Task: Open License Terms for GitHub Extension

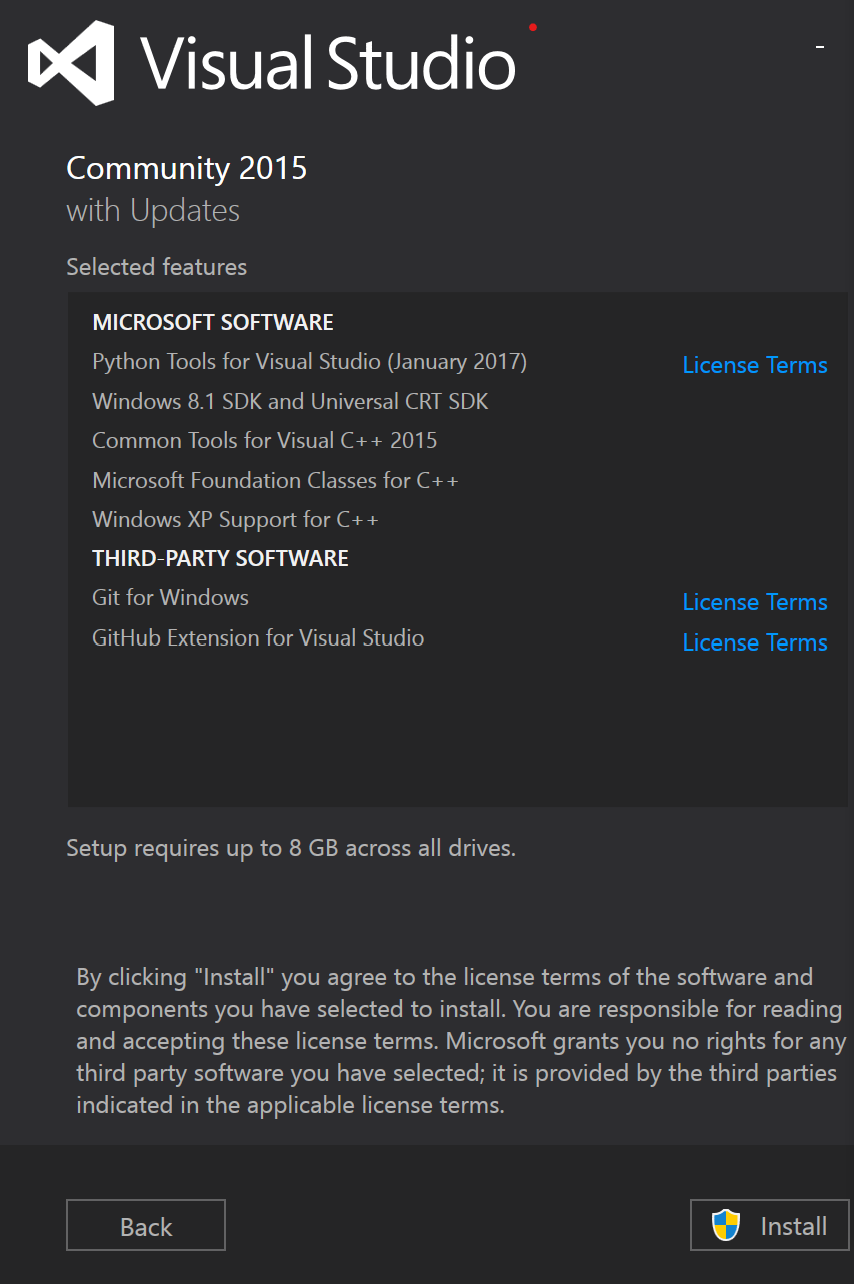Action: [x=754, y=643]
